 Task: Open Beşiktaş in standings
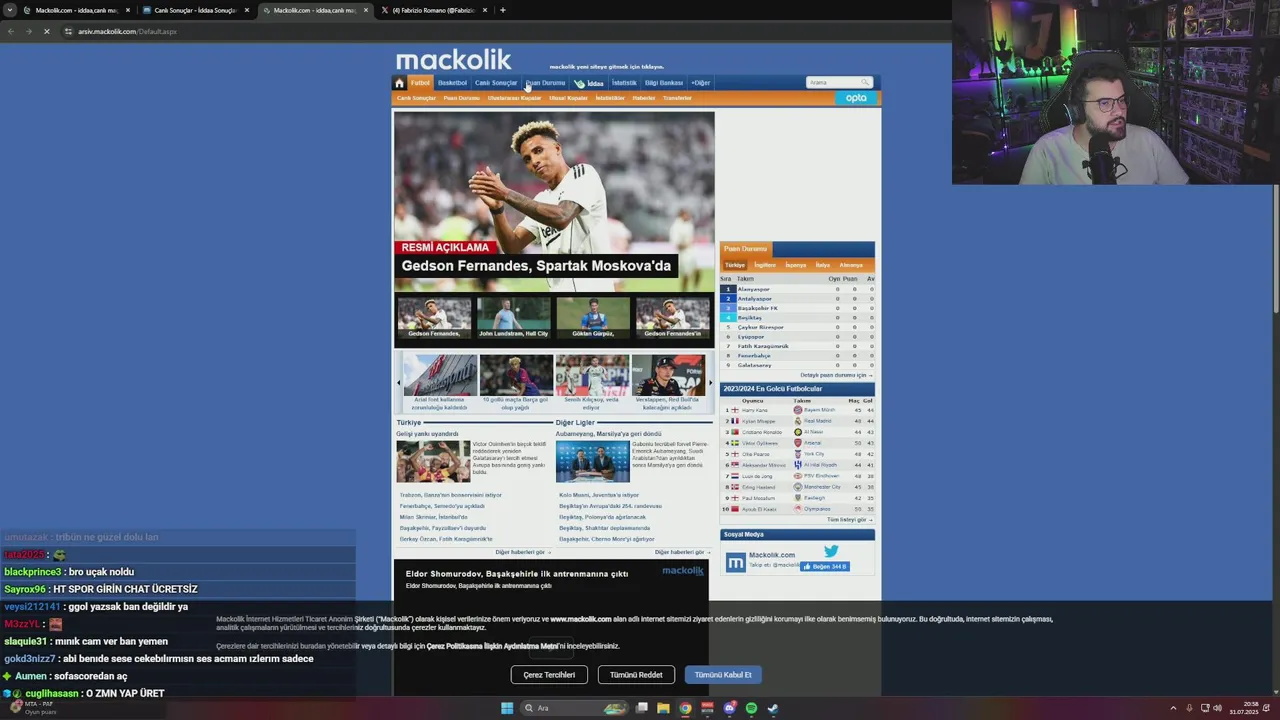click(750, 318)
